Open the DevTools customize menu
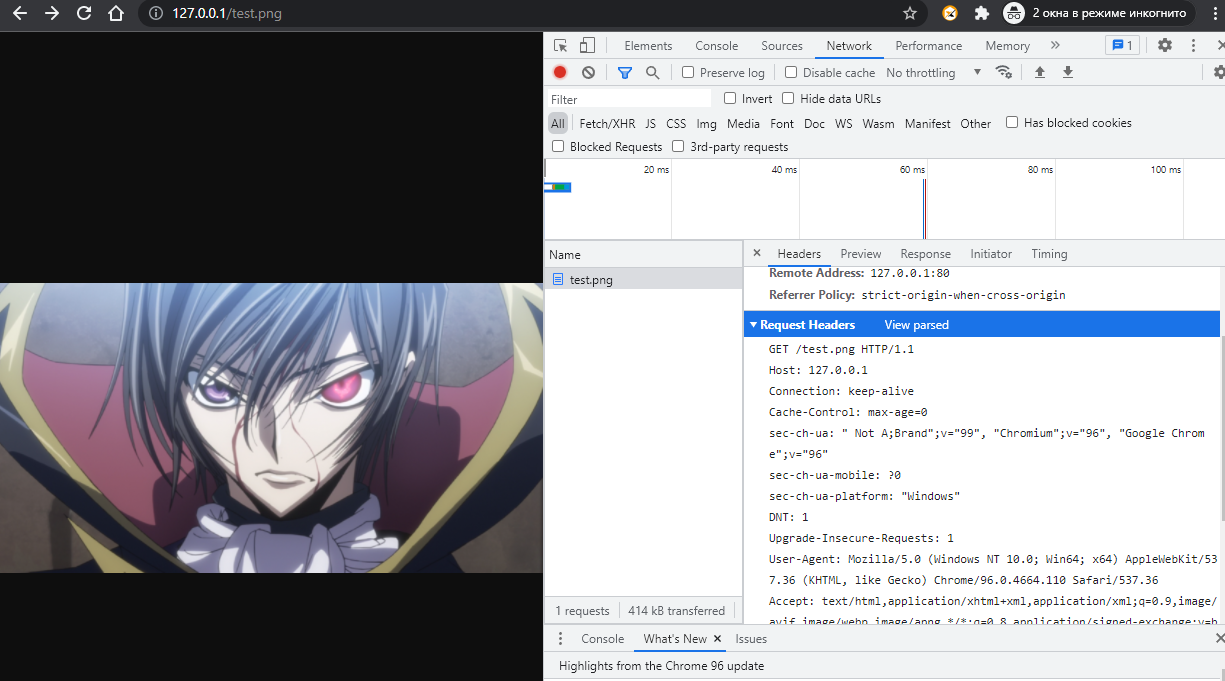This screenshot has width=1225, height=681. 1193,46
